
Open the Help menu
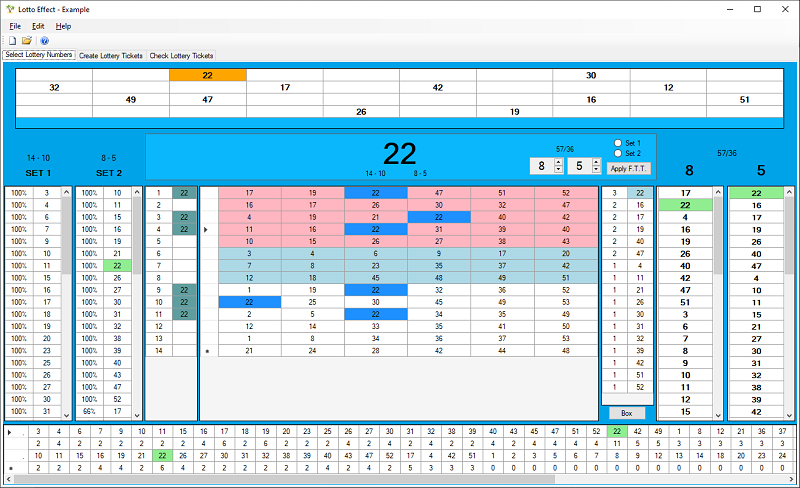63,26
